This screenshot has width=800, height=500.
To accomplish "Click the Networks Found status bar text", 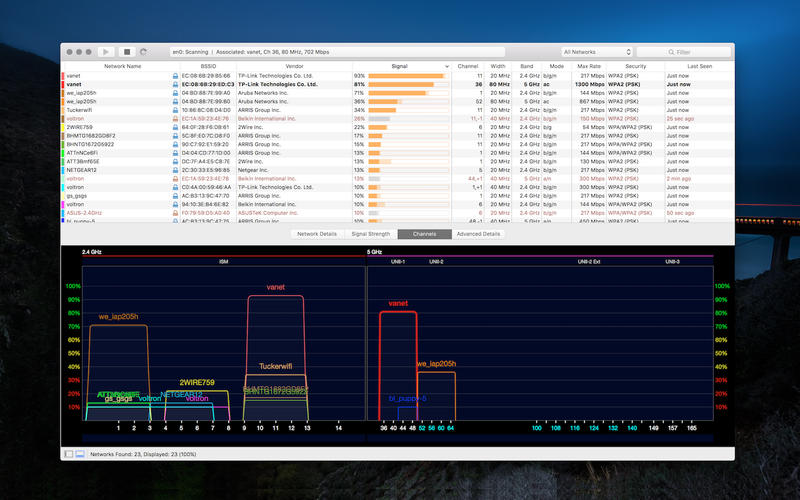I will [x=143, y=454].
